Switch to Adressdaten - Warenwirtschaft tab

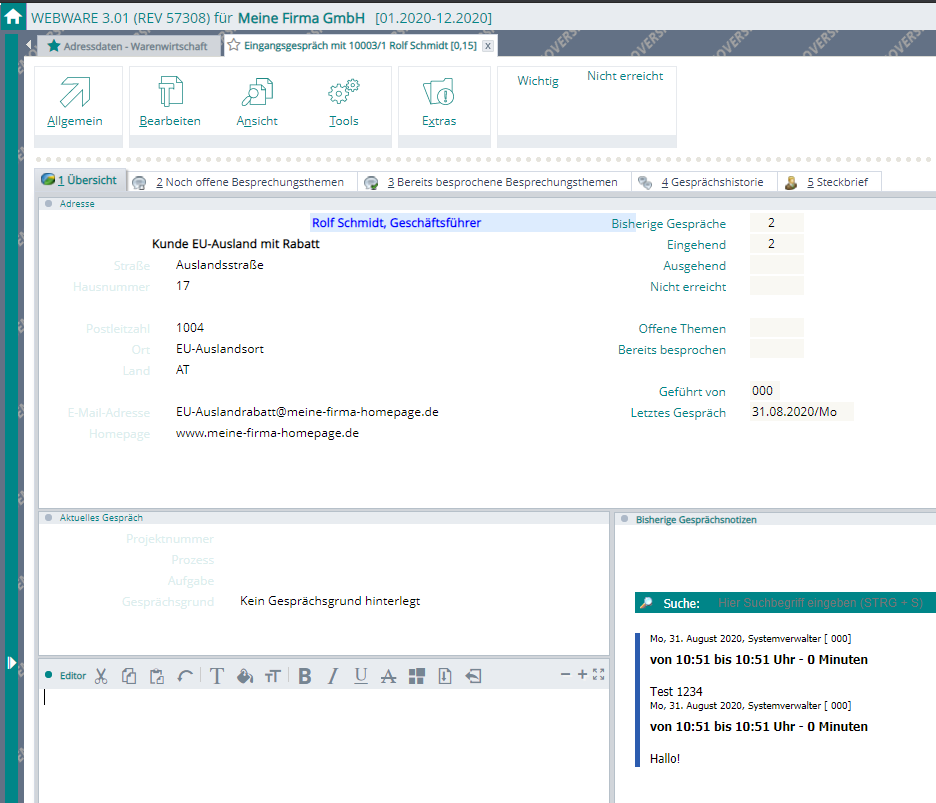[126, 46]
